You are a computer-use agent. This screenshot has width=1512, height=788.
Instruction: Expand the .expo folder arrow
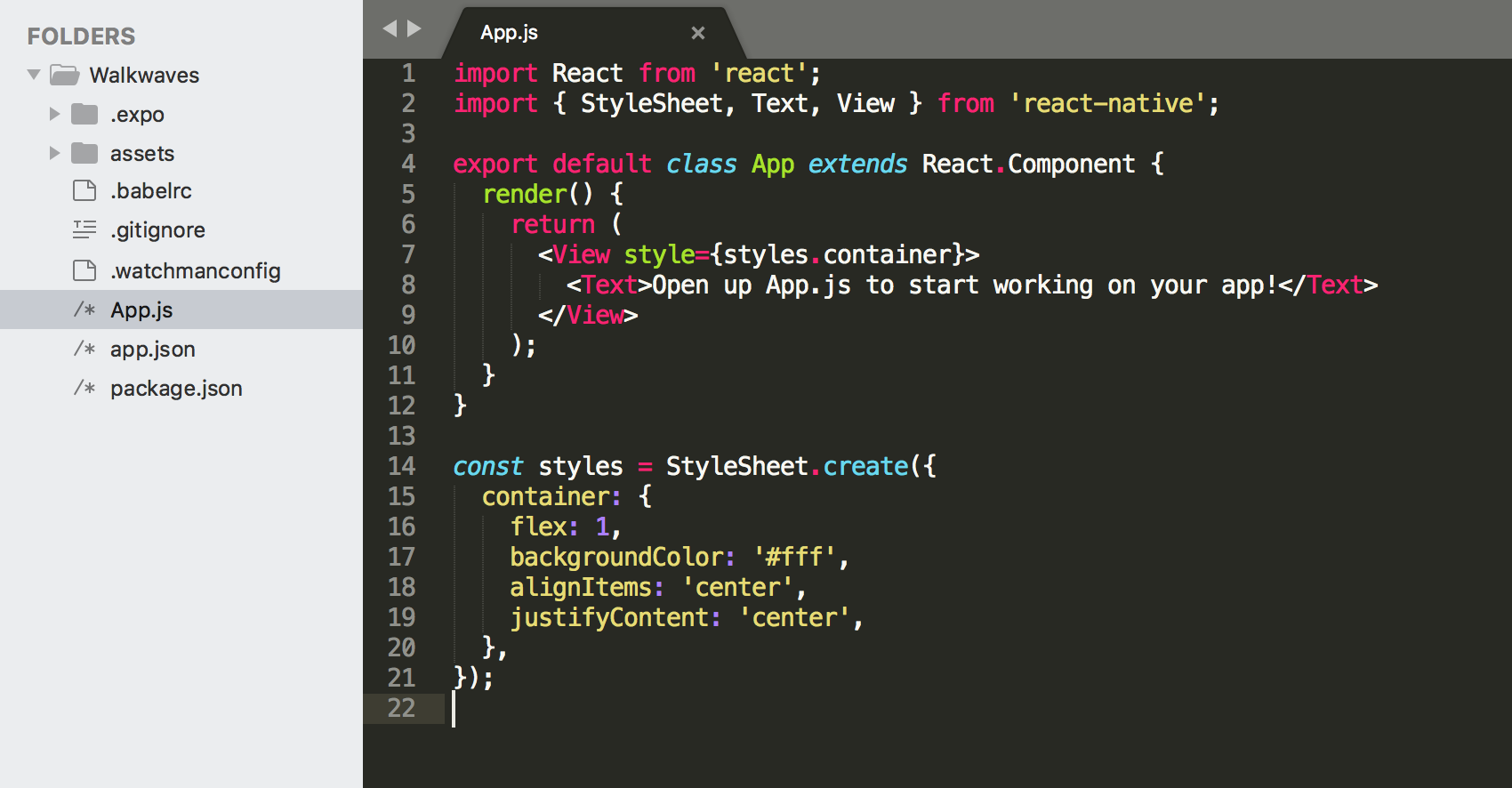coord(54,114)
